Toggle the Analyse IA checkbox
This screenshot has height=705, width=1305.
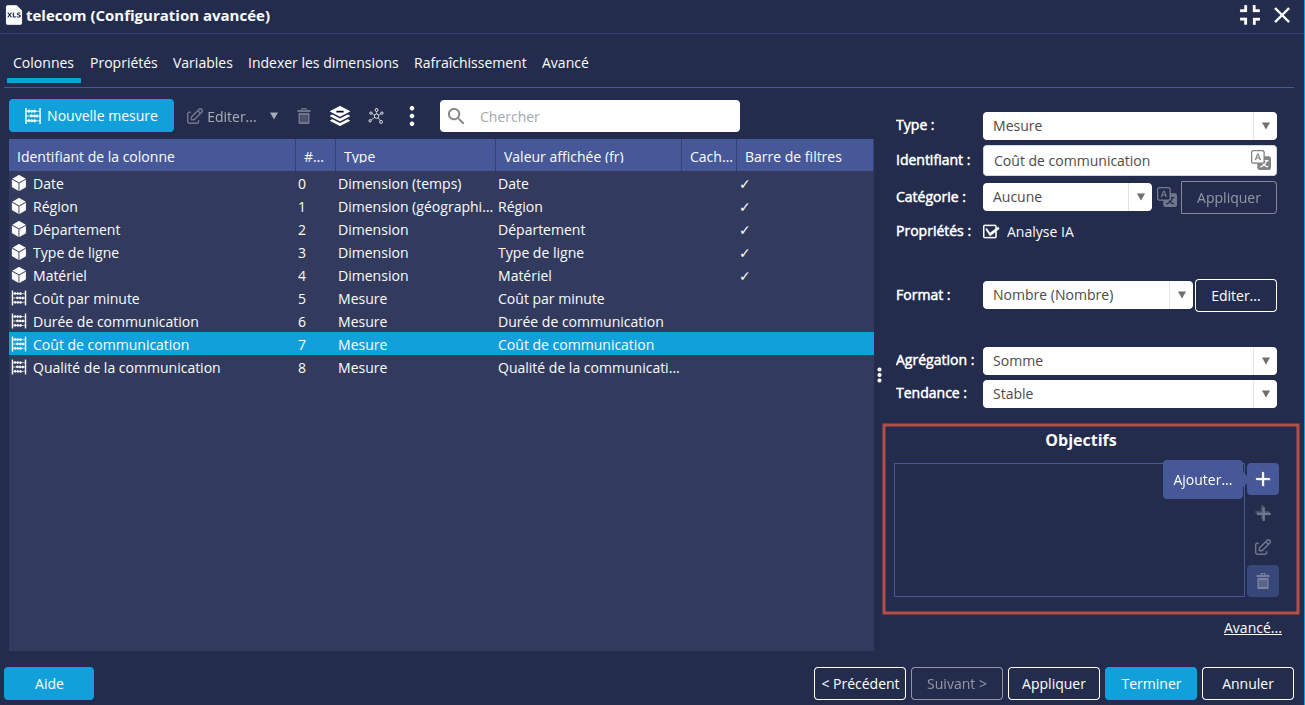991,232
